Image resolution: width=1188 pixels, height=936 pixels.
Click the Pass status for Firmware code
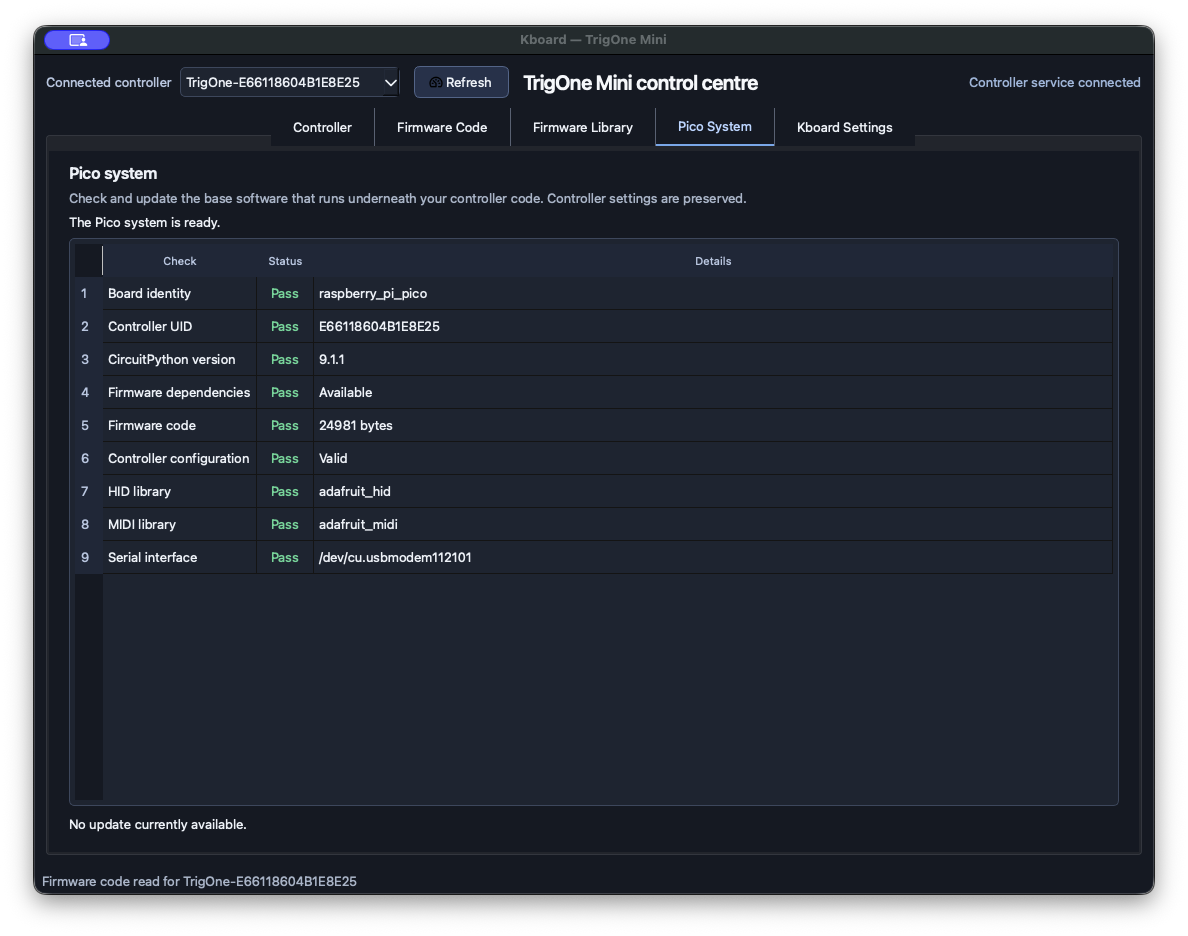[285, 425]
